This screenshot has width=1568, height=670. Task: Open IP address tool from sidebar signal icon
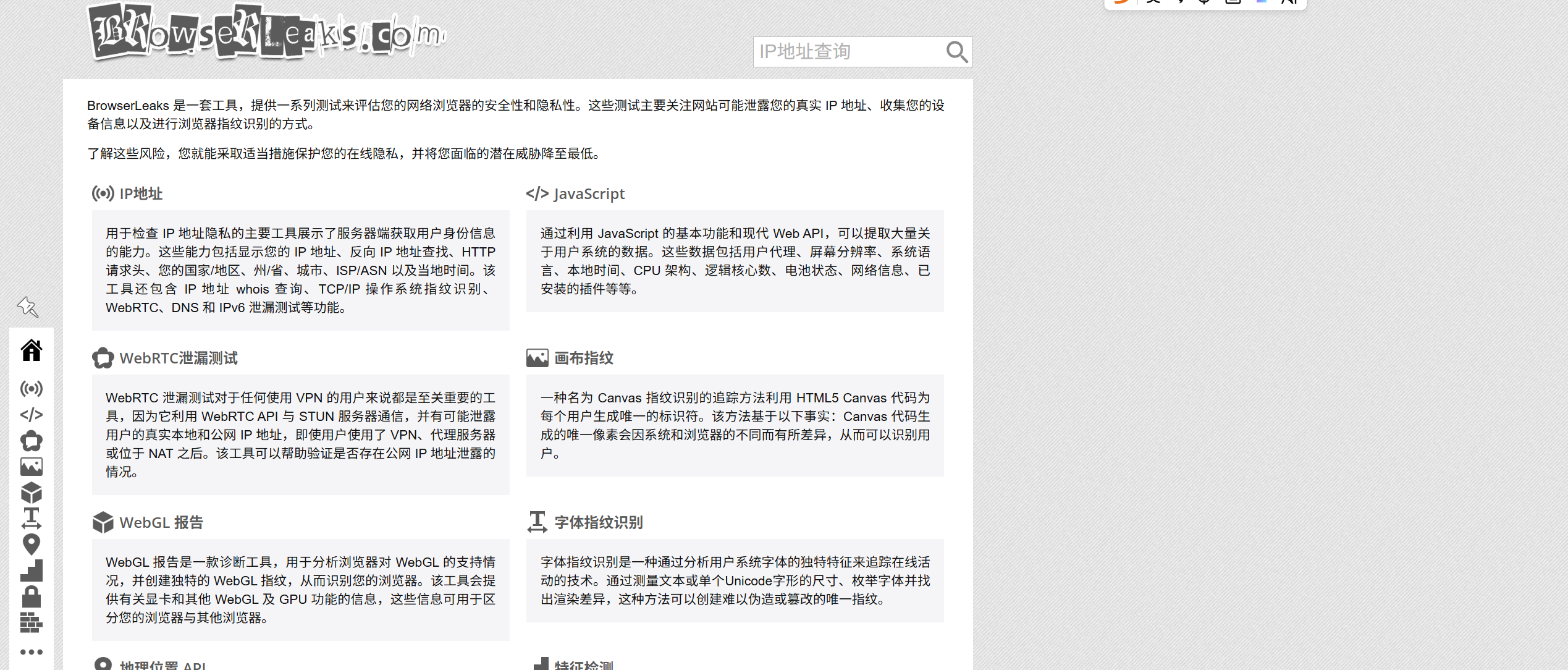[x=32, y=388]
